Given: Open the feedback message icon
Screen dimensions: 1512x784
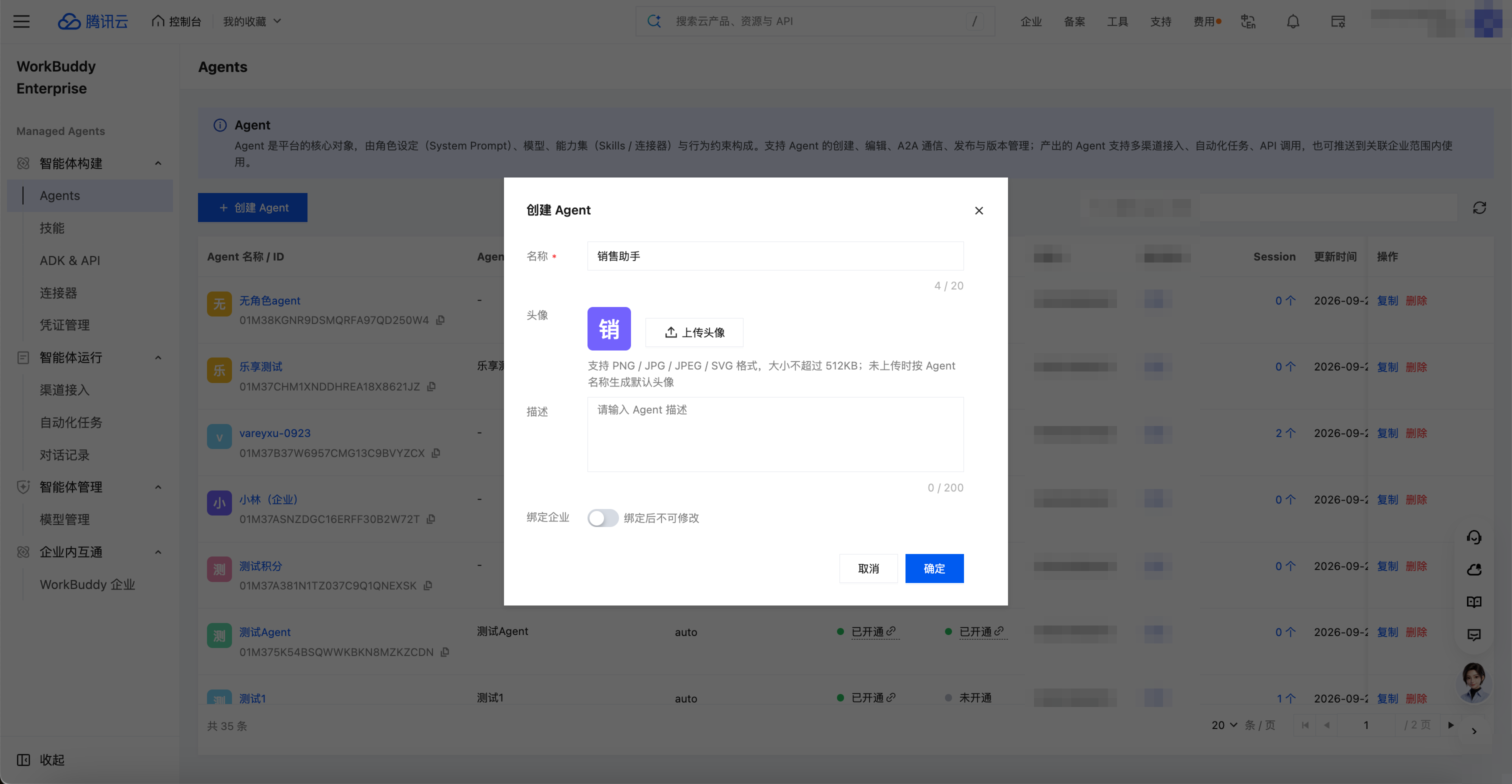Looking at the screenshot, I should point(1474,634).
